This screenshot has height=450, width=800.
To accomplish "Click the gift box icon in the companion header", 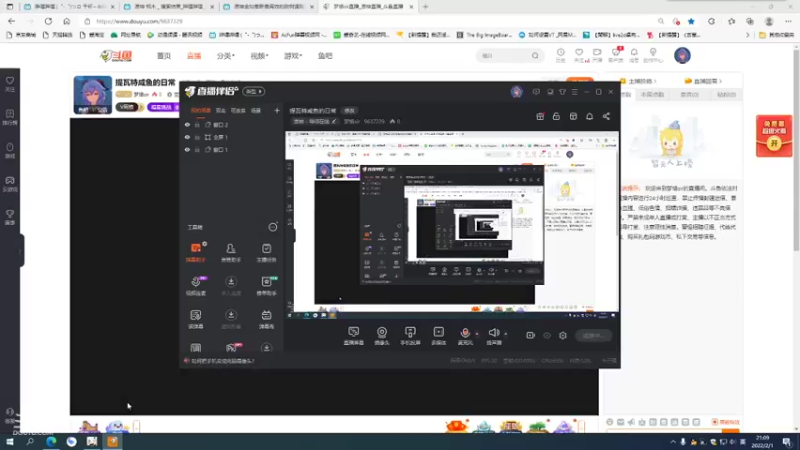I will pos(540,116).
